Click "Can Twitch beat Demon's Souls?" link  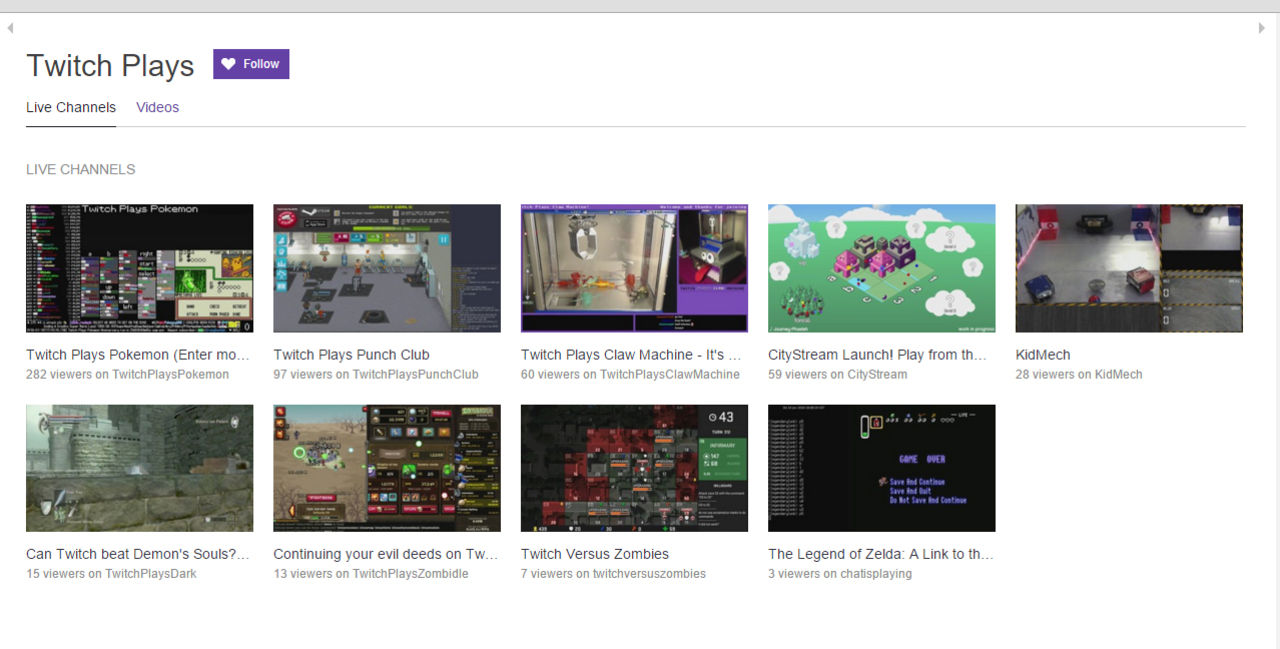[138, 553]
